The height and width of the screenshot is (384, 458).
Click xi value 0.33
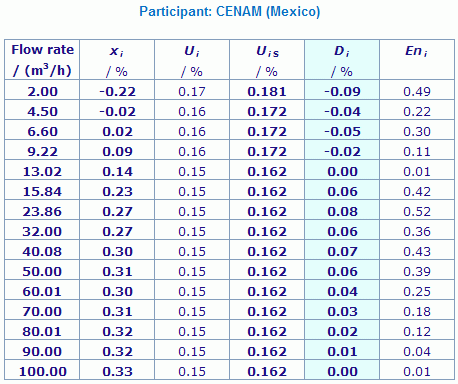pyautogui.click(x=117, y=371)
